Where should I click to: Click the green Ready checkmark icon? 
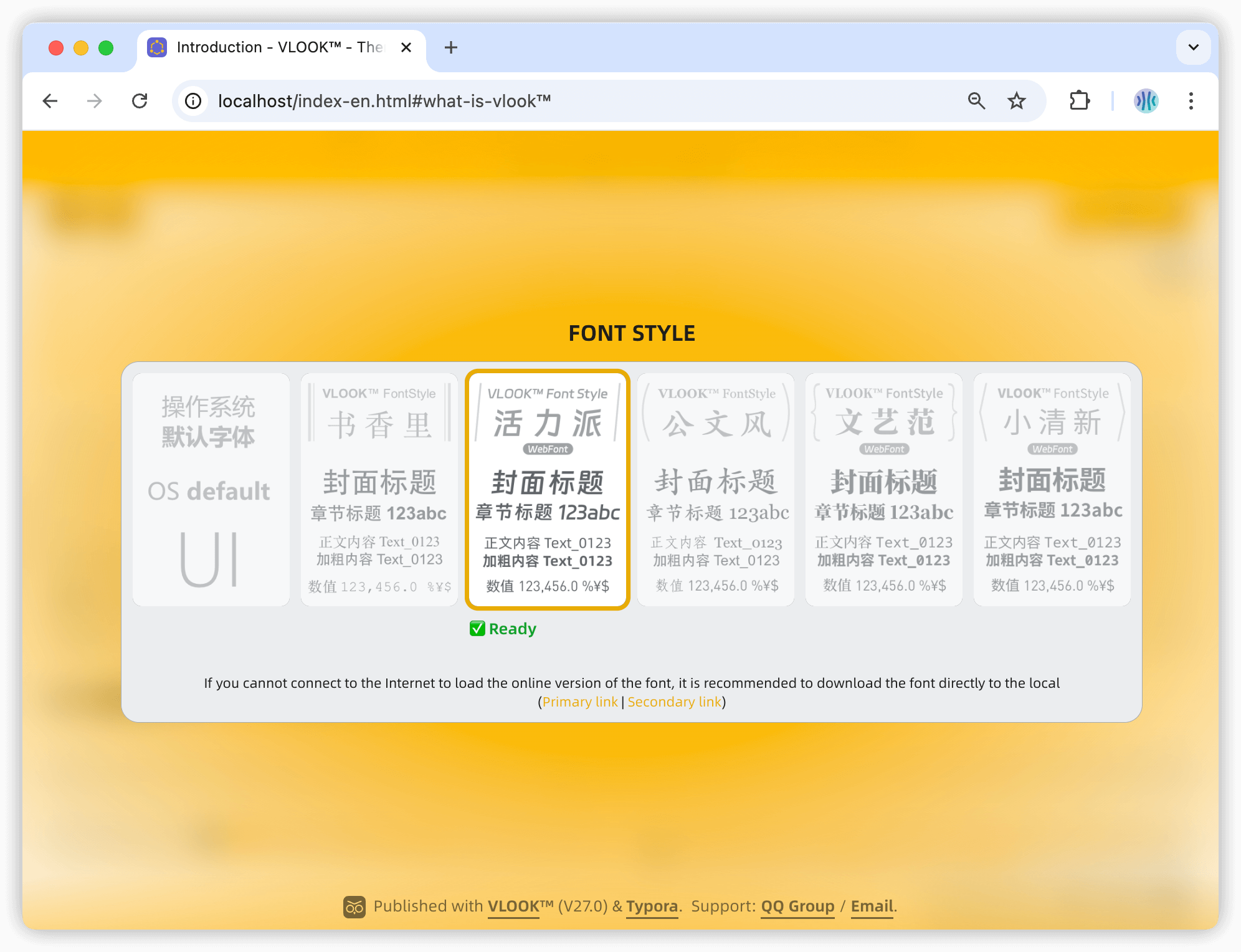click(x=477, y=629)
